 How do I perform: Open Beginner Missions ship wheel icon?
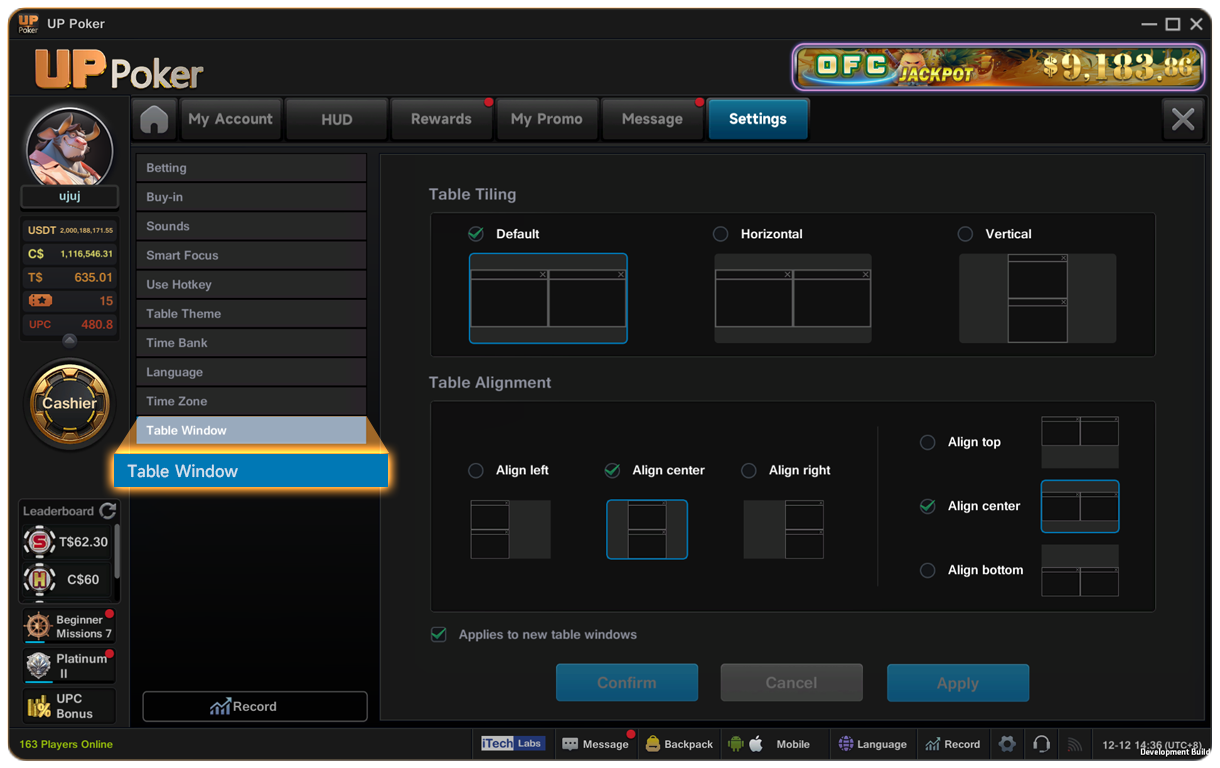[x=39, y=626]
